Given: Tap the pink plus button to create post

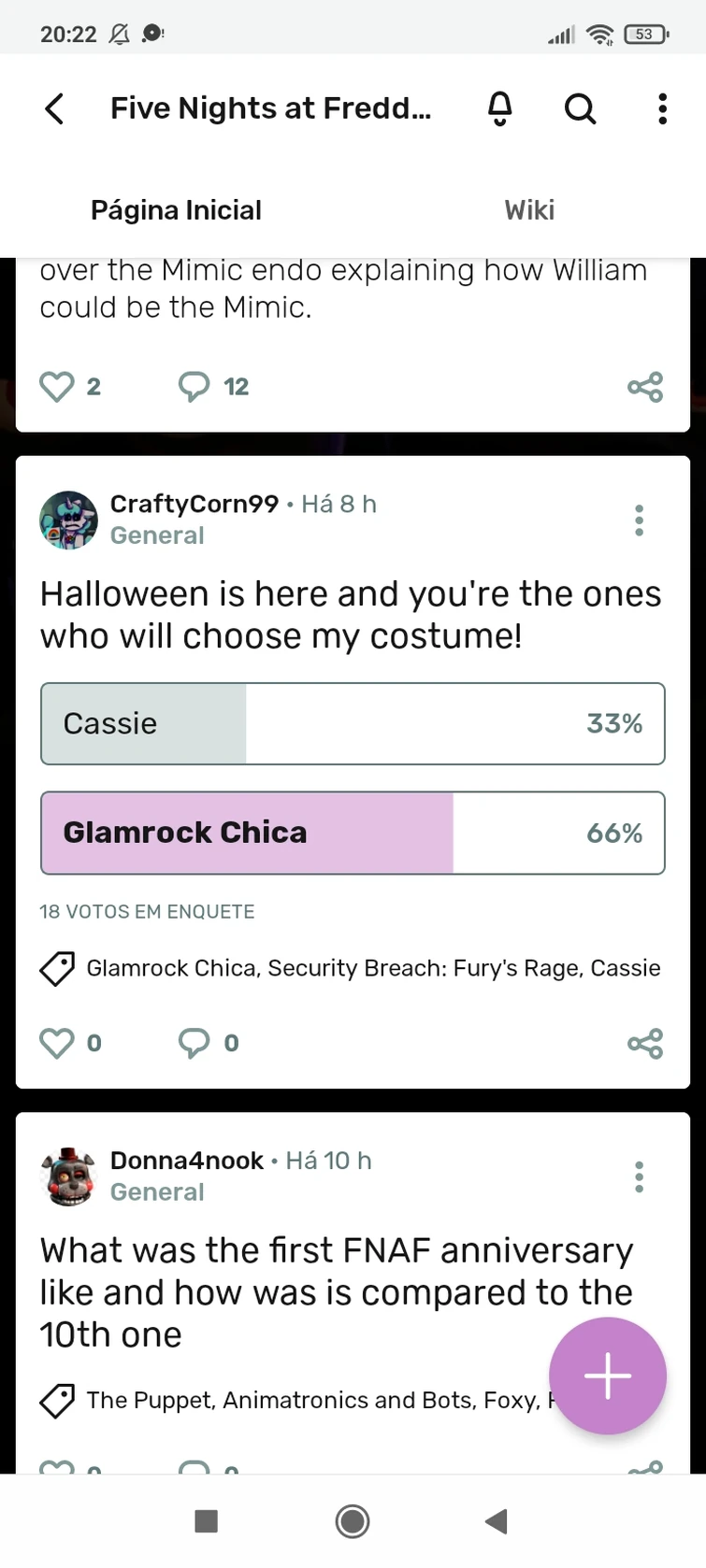Looking at the screenshot, I should (608, 1376).
